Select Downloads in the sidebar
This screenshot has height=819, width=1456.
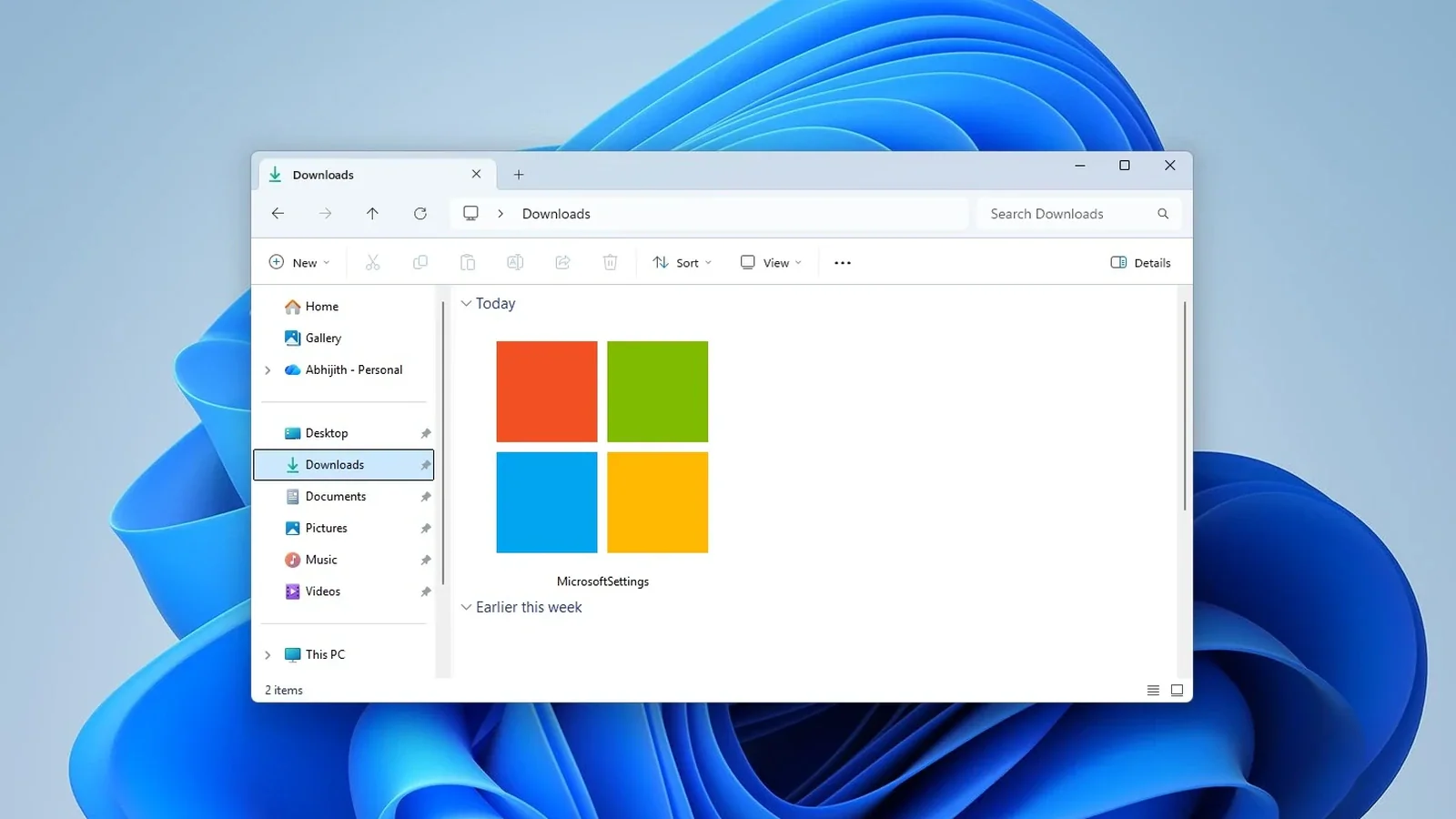coord(344,465)
